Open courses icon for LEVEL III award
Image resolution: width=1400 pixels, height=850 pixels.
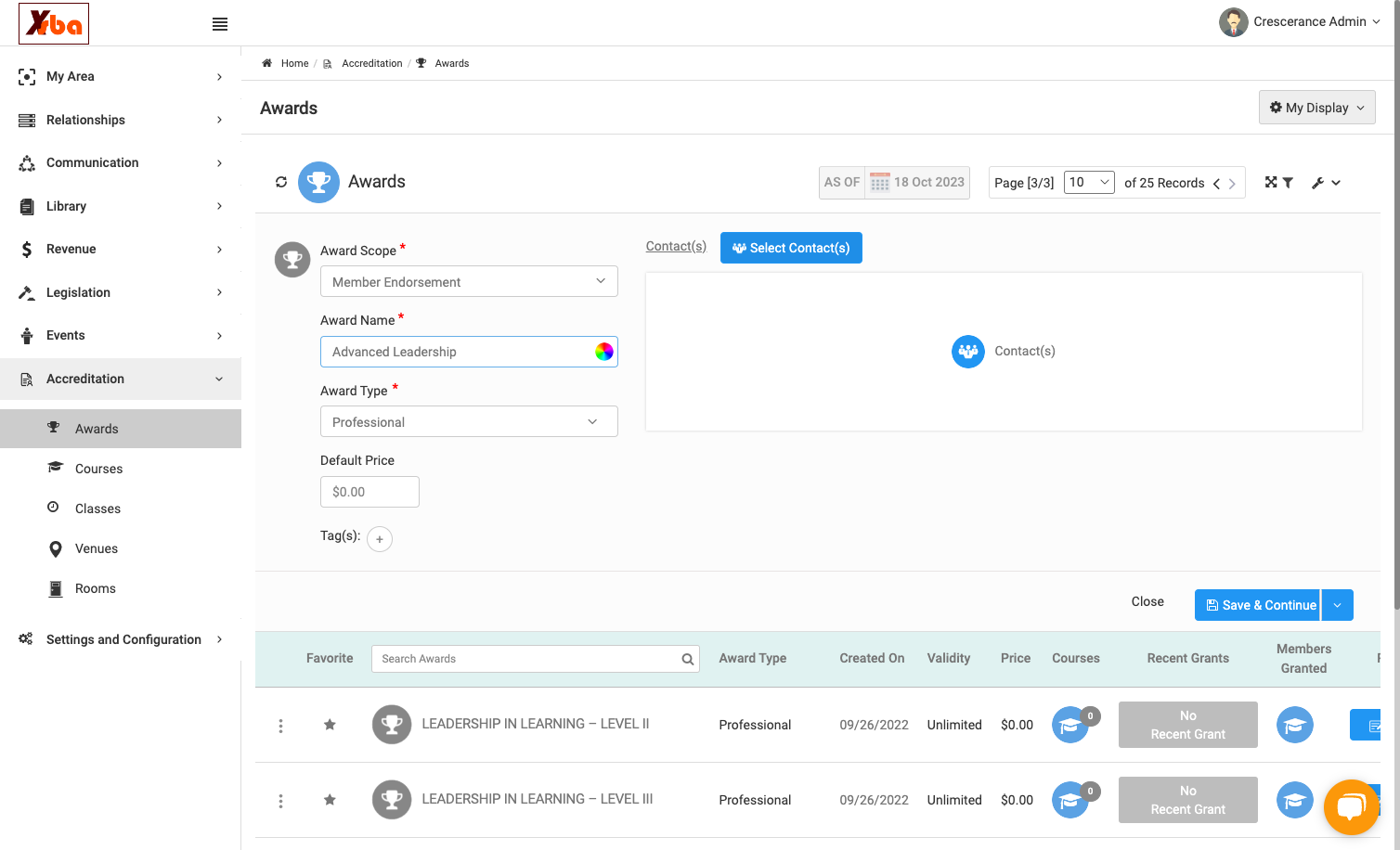1070,800
